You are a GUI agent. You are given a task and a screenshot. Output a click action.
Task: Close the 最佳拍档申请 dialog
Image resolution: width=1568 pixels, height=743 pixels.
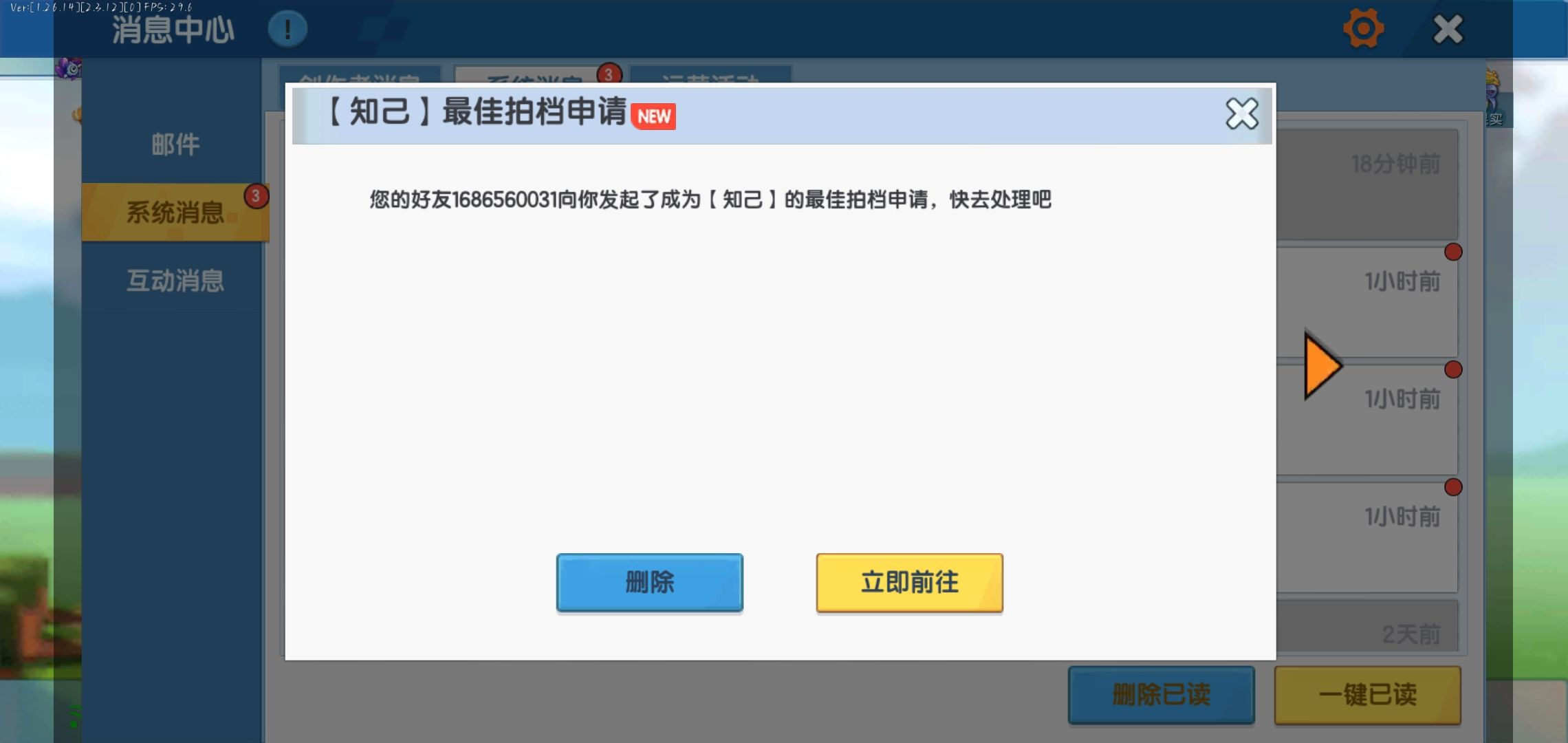pos(1242,114)
